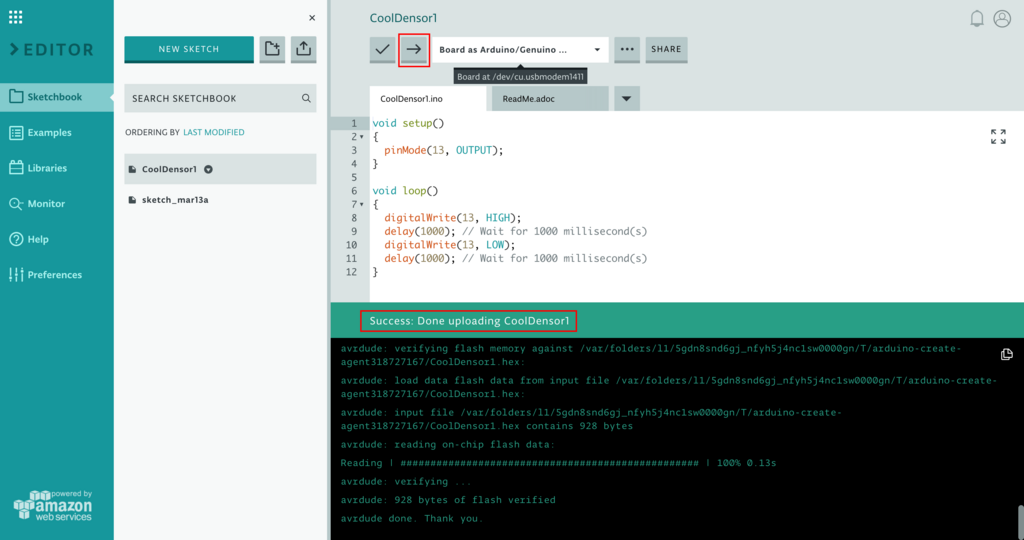Click line number 9 in gutter

(354, 232)
